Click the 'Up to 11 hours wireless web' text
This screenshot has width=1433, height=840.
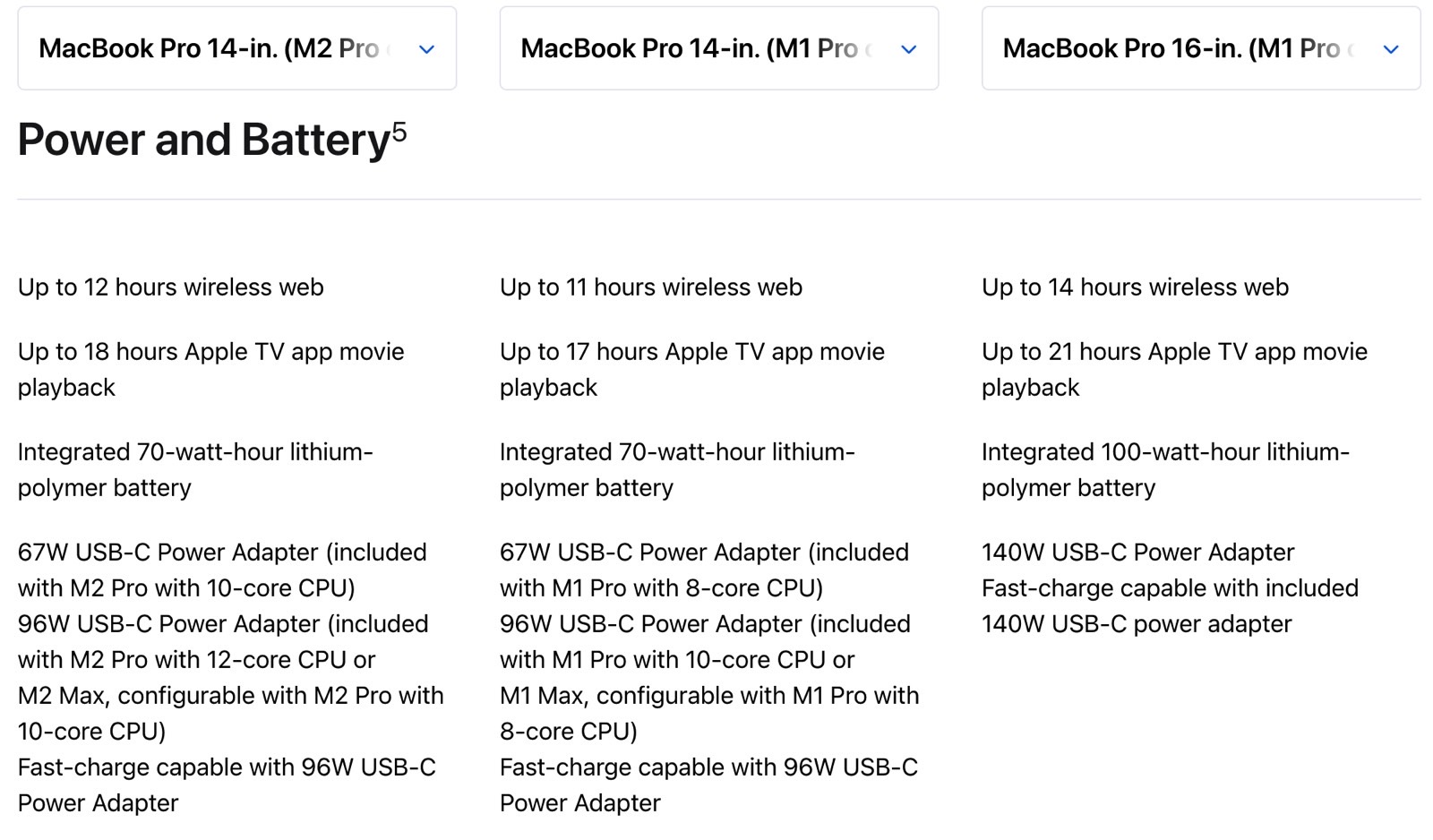tap(651, 287)
